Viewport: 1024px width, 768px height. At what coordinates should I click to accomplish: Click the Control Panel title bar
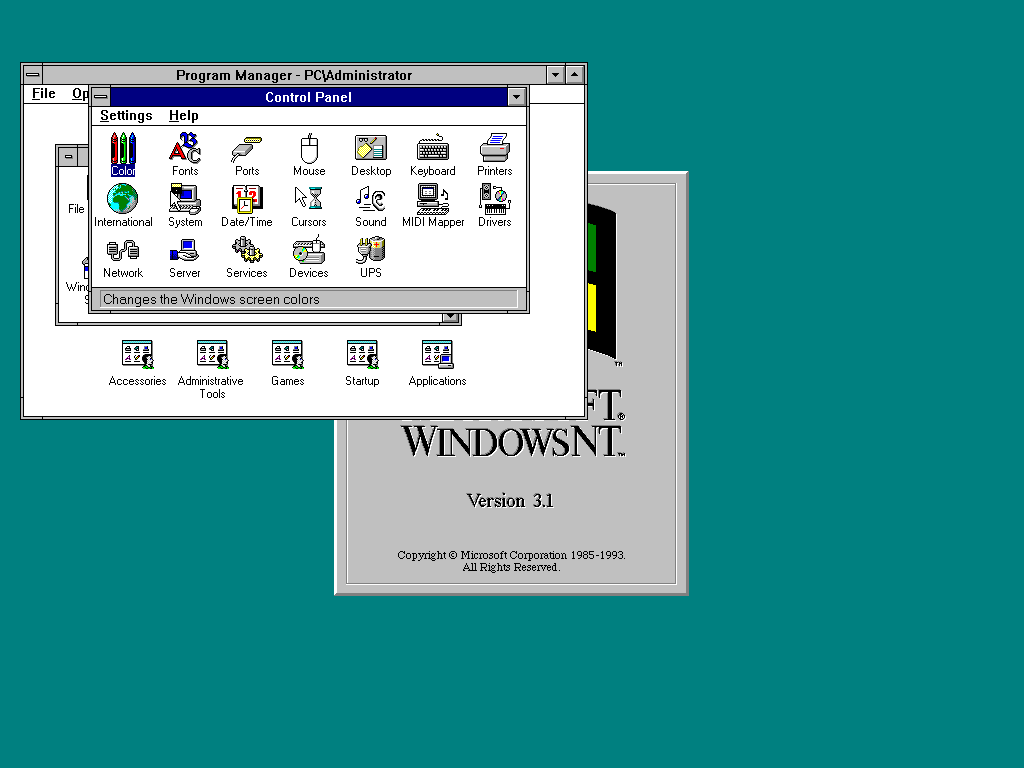pos(309,97)
